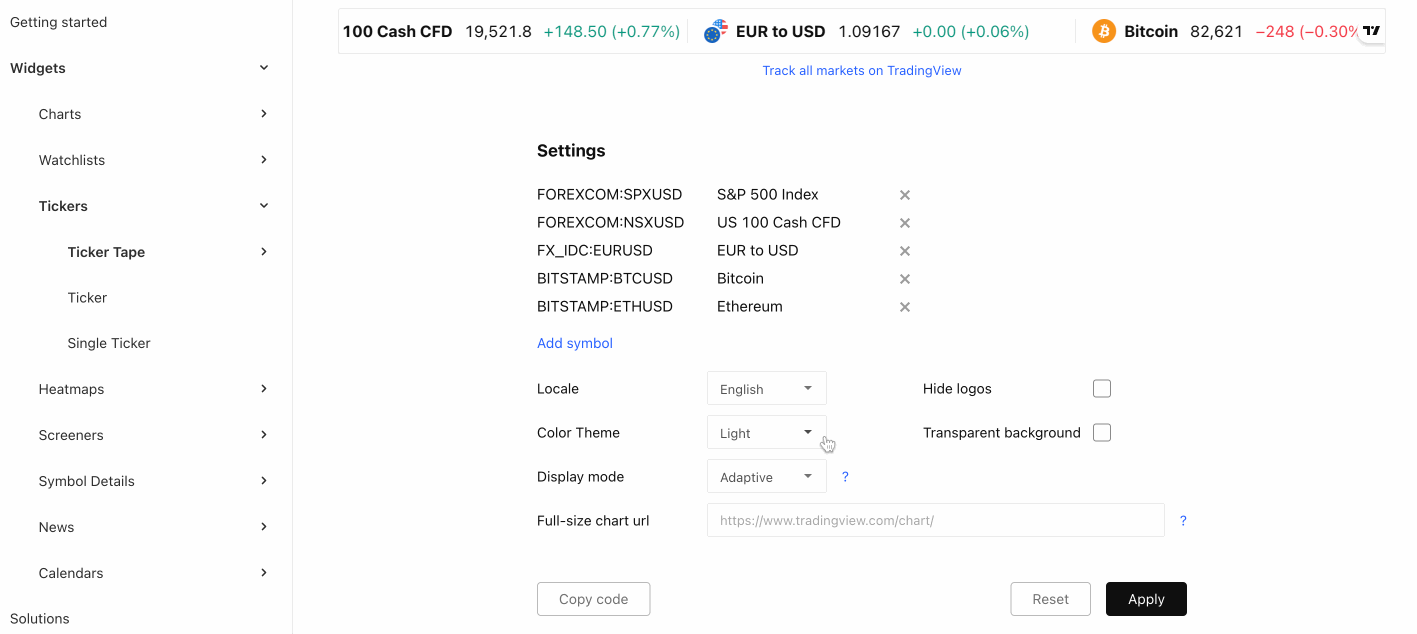This screenshot has height=634, width=1417.
Task: Click the Add symbol link
Action: (x=575, y=343)
